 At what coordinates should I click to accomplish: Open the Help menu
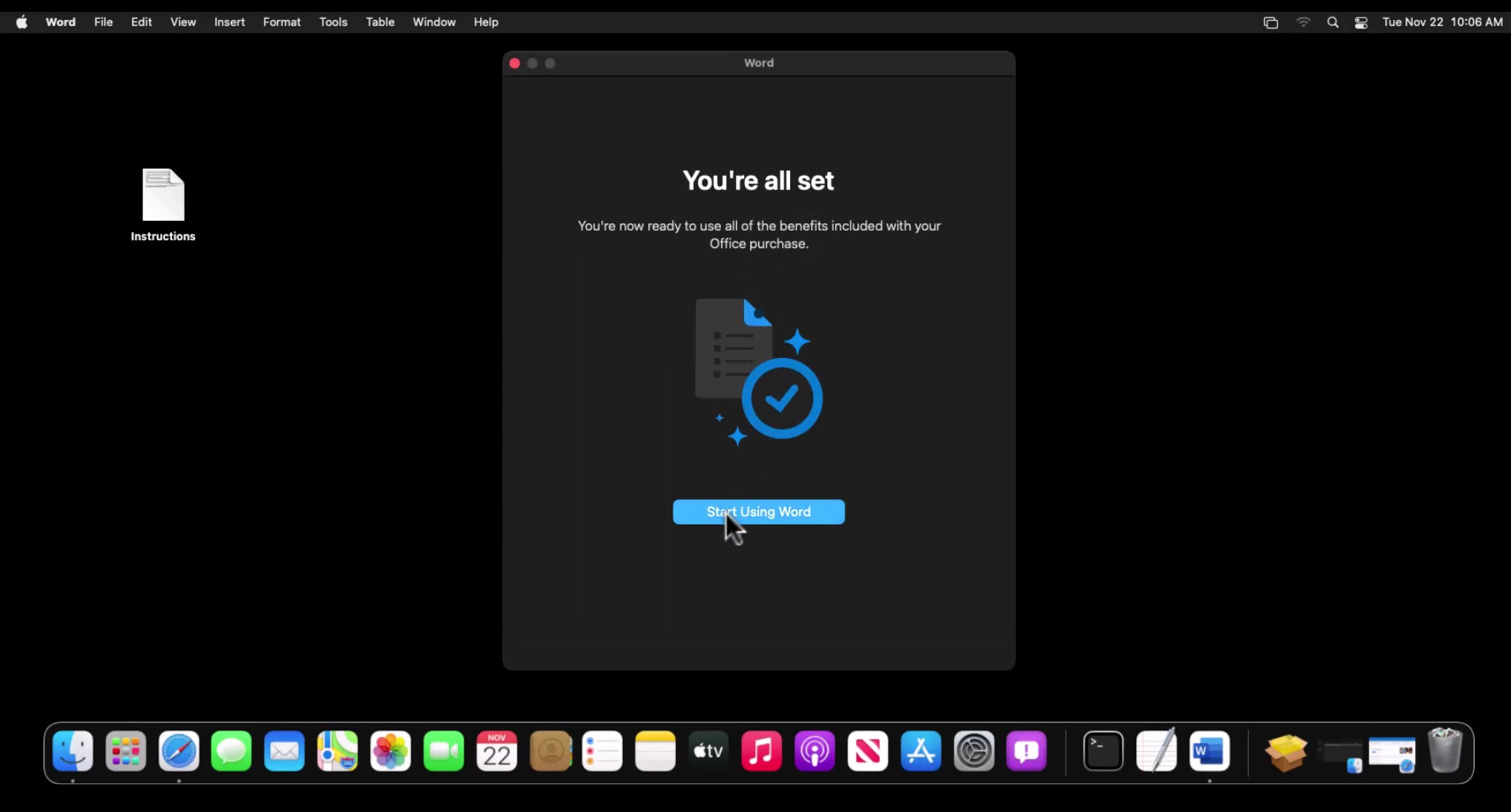(486, 22)
